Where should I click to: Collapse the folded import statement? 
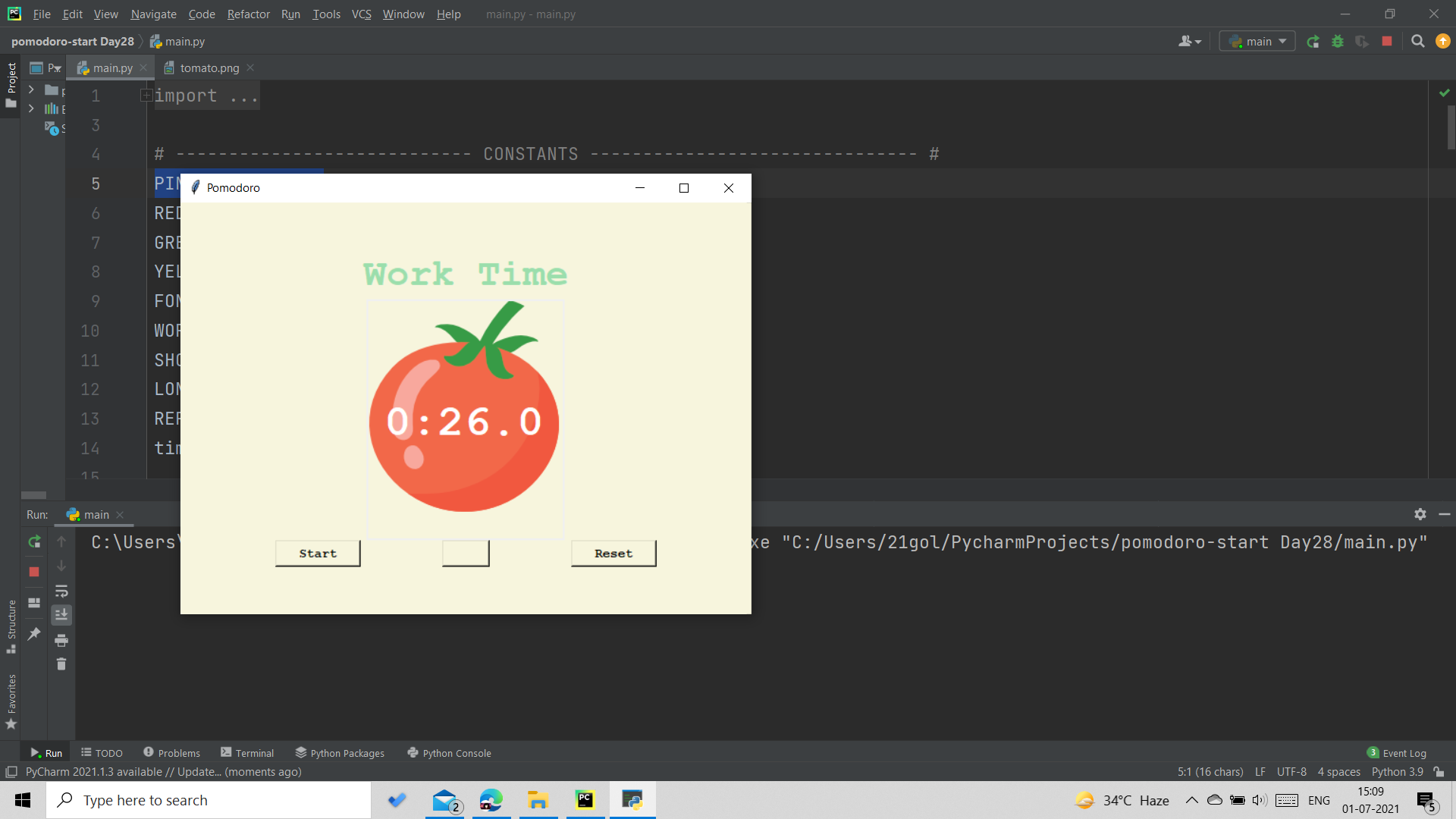coord(146,95)
